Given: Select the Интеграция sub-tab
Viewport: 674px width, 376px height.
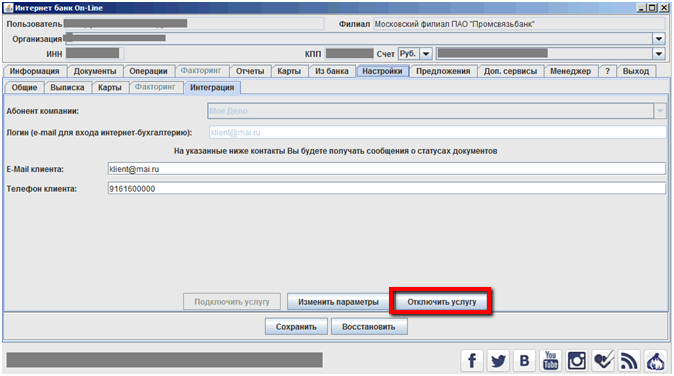Looking at the screenshot, I should pyautogui.click(x=212, y=88).
